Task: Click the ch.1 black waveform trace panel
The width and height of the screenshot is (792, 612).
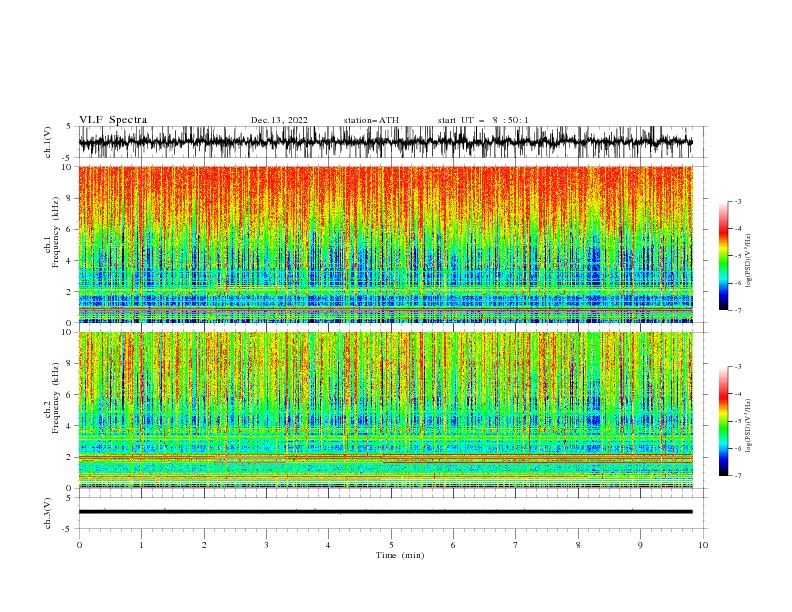Action: tap(385, 142)
